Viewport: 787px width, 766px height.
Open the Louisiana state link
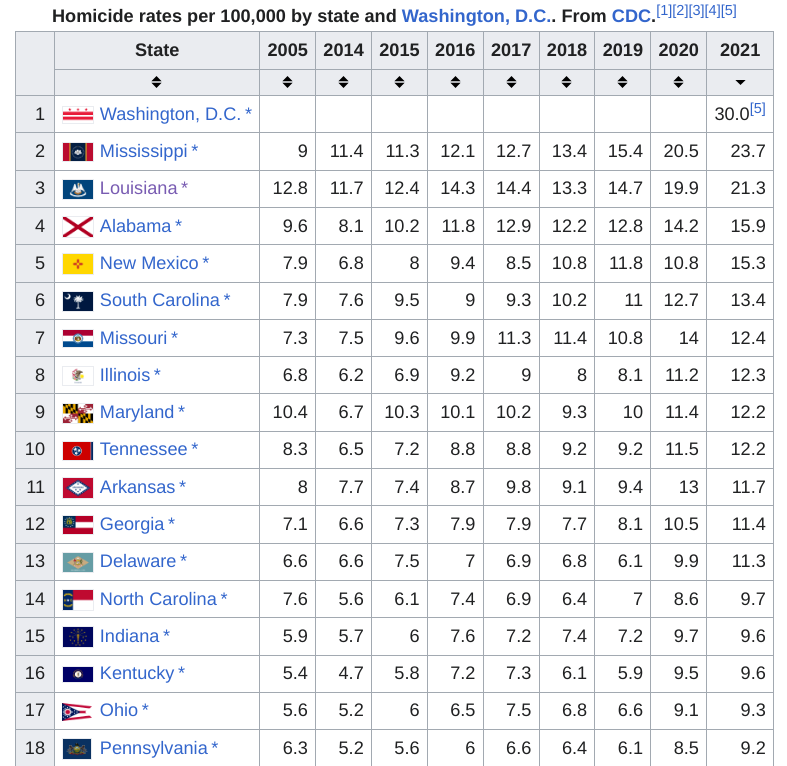pos(139,188)
